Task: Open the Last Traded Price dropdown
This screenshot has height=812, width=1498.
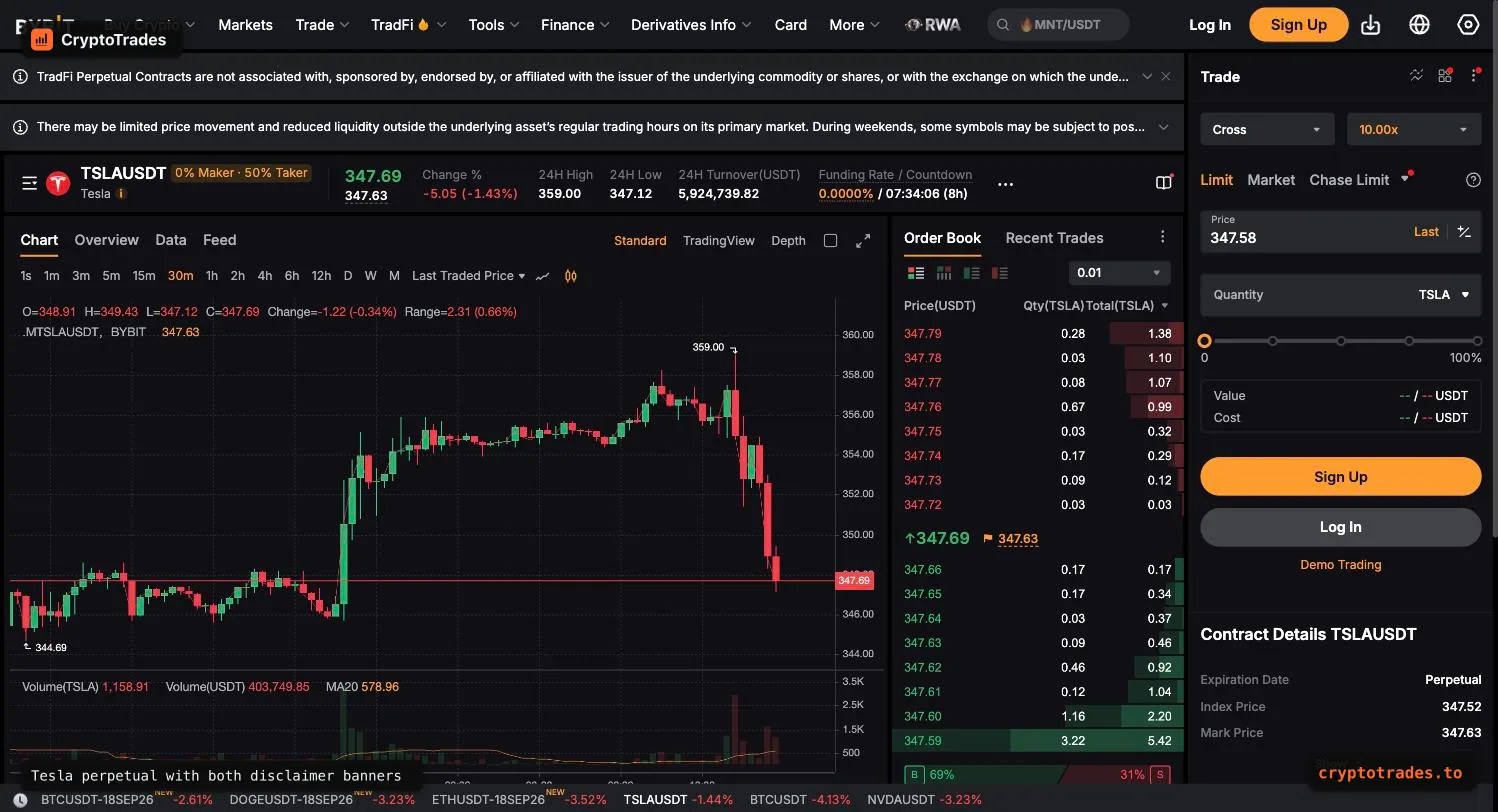Action: (x=468, y=276)
